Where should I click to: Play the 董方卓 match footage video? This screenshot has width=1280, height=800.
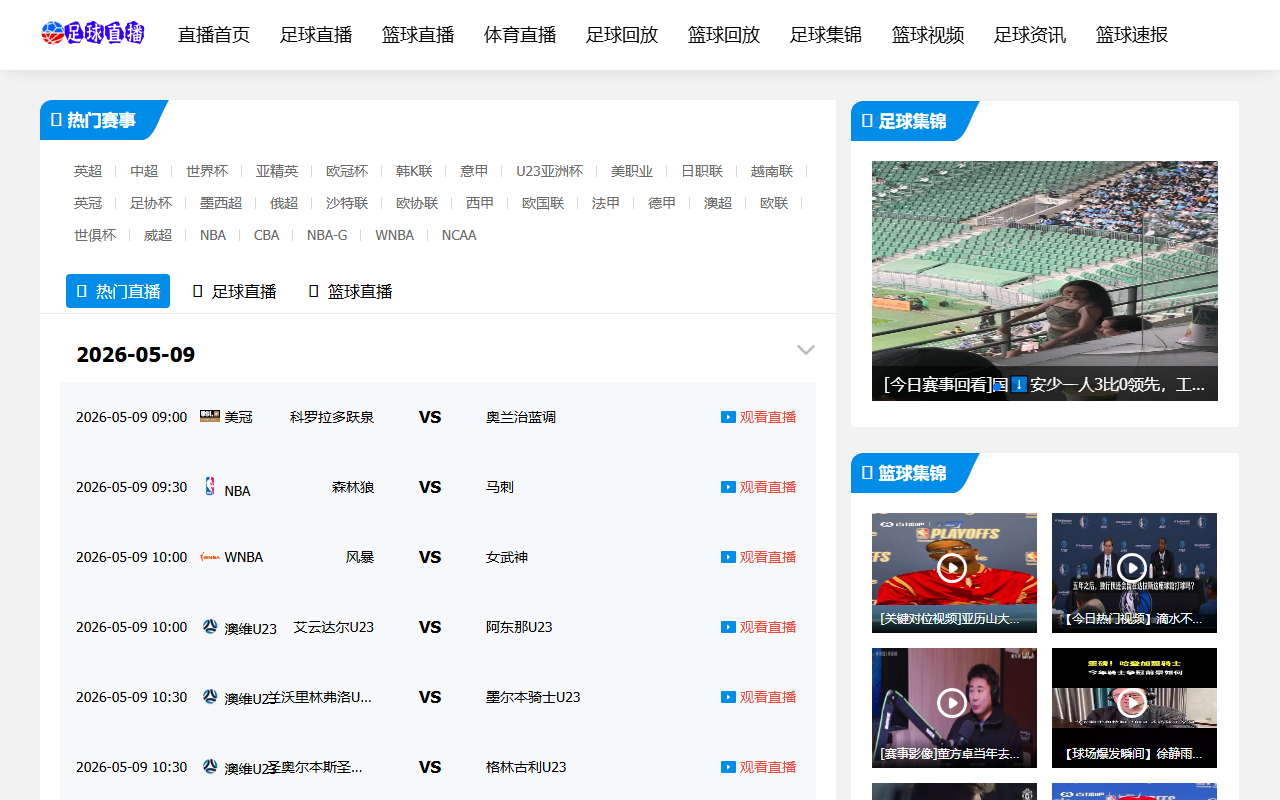coord(952,703)
